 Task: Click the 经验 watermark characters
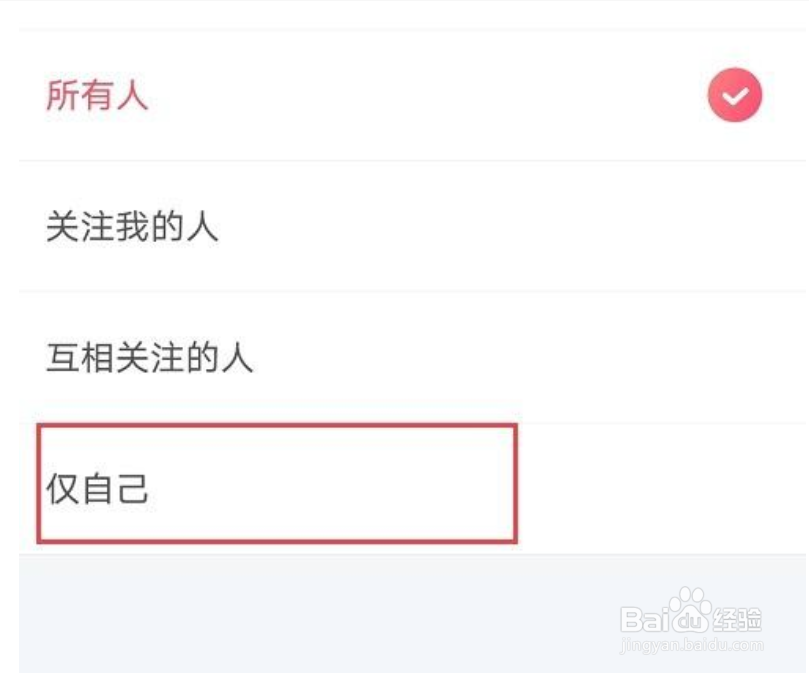(737, 620)
